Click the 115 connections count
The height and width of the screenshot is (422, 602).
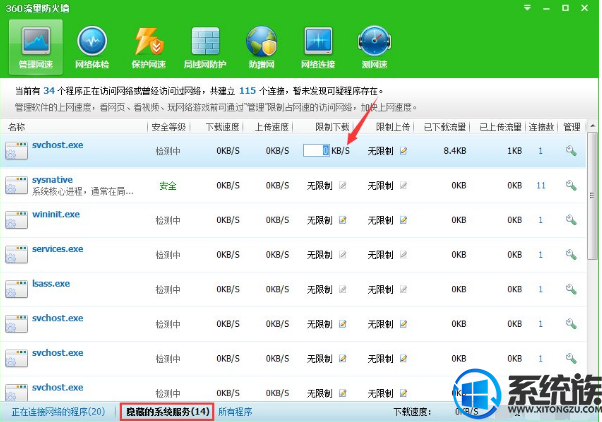[x=247, y=91]
